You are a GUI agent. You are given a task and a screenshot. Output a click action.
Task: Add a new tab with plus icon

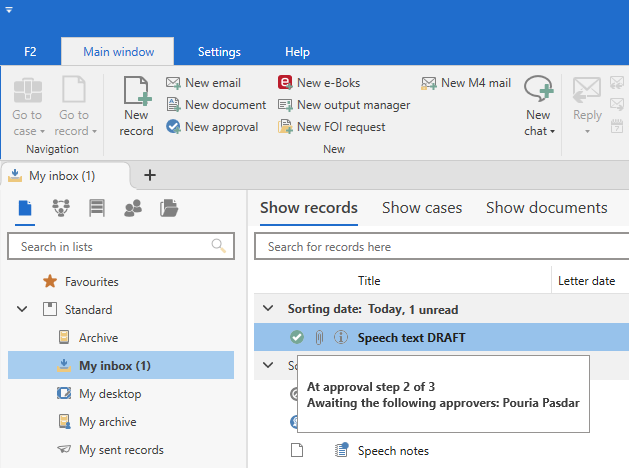click(x=150, y=175)
